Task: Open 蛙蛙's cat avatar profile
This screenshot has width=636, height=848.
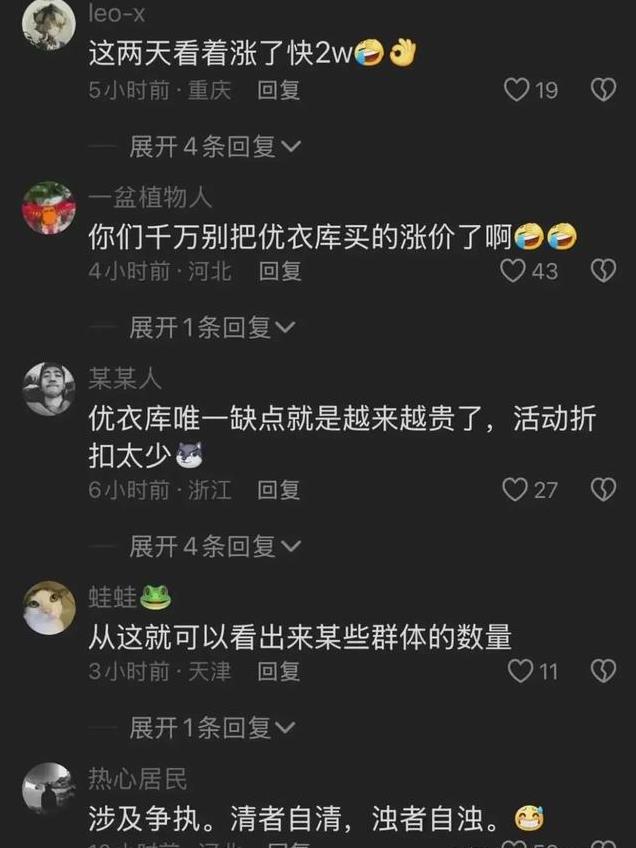Action: 49,607
